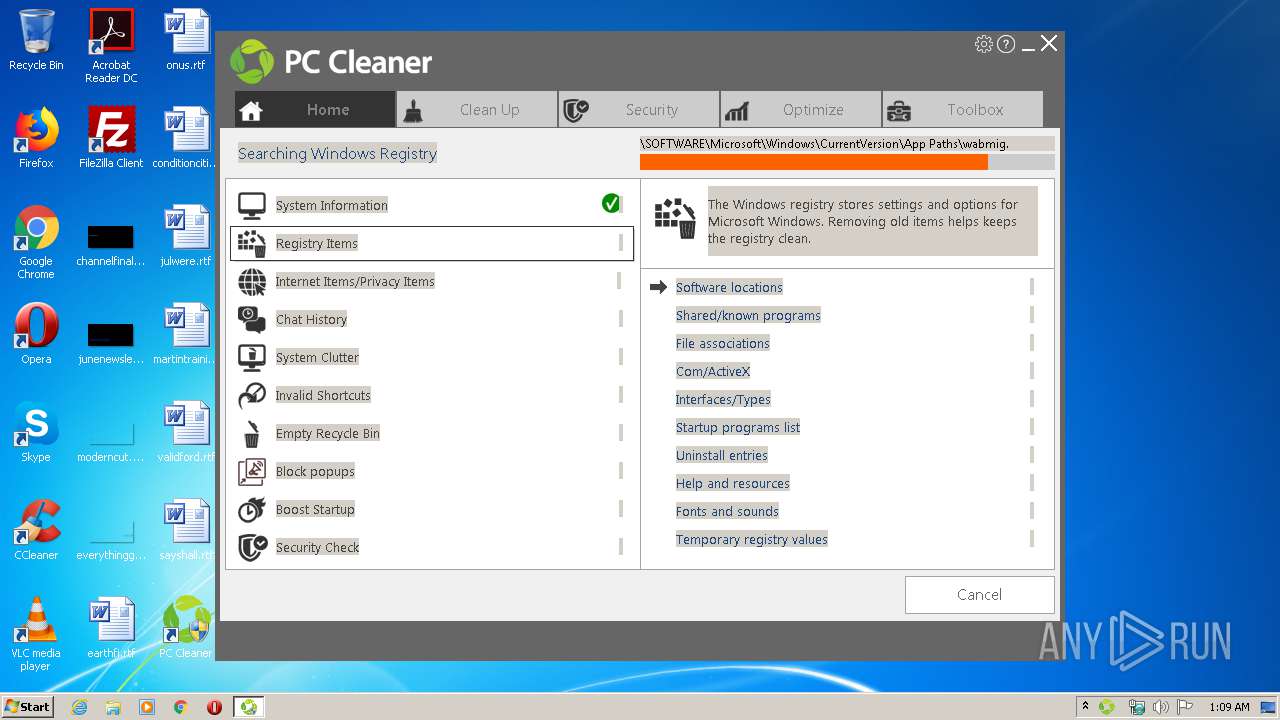Image resolution: width=1280 pixels, height=720 pixels.
Task: Open File associations item
Action: [723, 343]
